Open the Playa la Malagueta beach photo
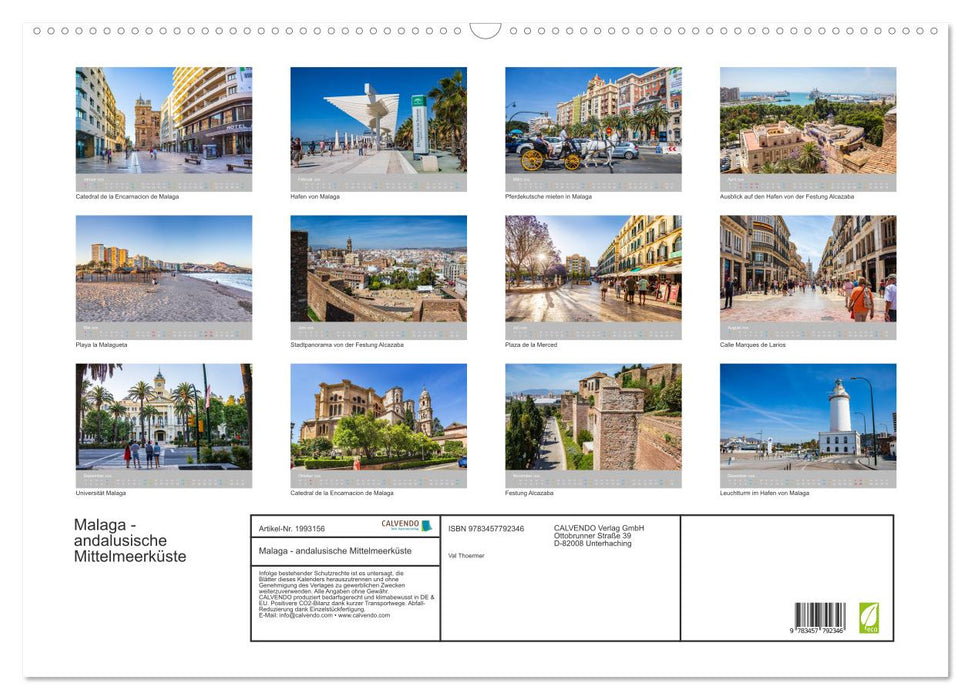 [x=164, y=270]
